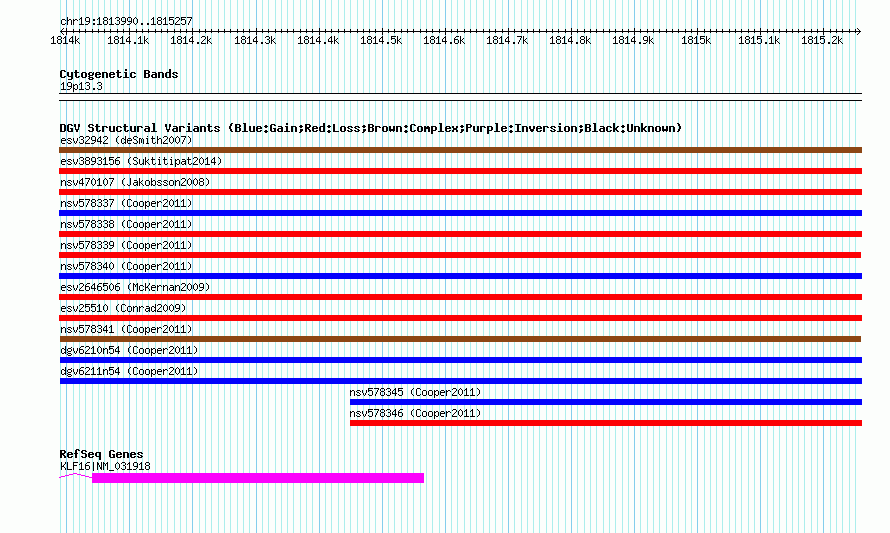
Task: Open the nsv578345 (Cooper2011) label
Action: click(415, 392)
